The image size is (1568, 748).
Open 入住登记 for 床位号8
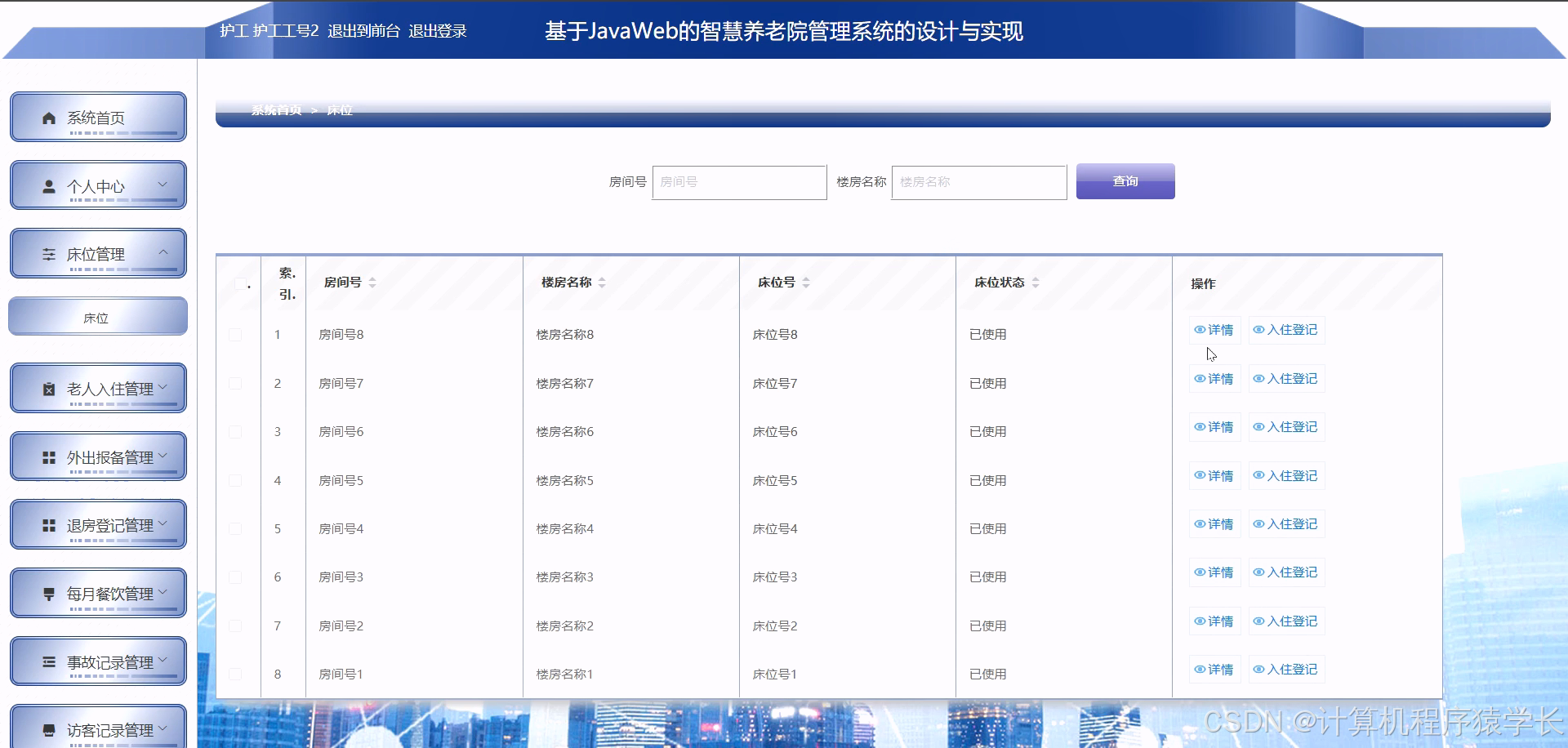1286,330
